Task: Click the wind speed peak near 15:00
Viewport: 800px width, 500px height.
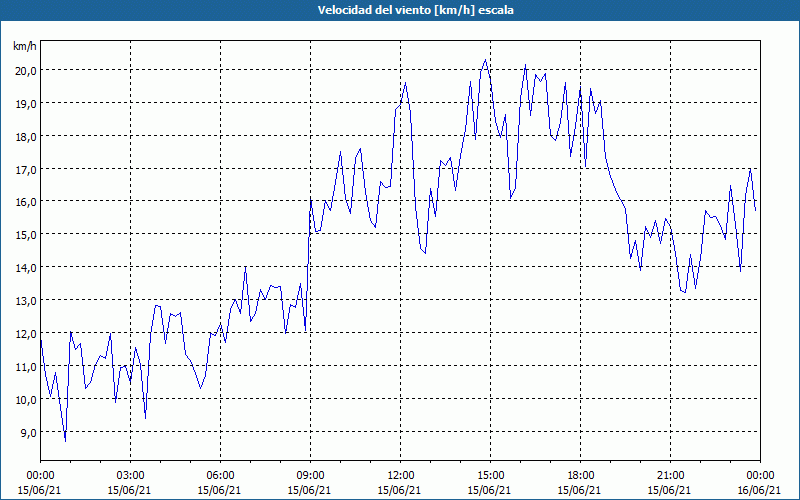Action: [x=485, y=60]
